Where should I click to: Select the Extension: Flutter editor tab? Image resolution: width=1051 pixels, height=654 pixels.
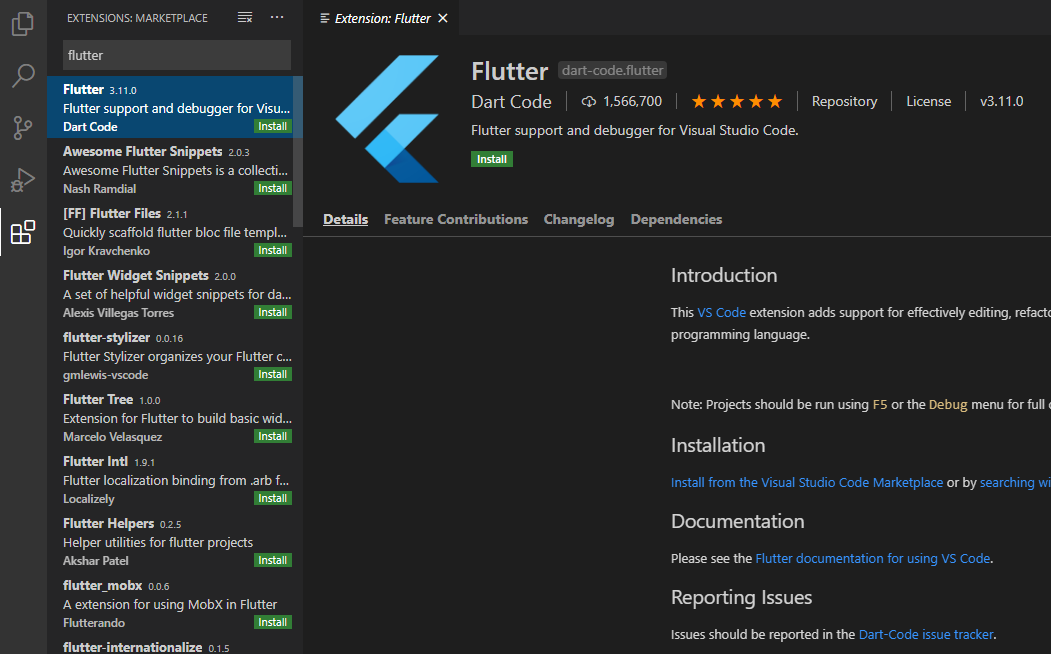[382, 18]
